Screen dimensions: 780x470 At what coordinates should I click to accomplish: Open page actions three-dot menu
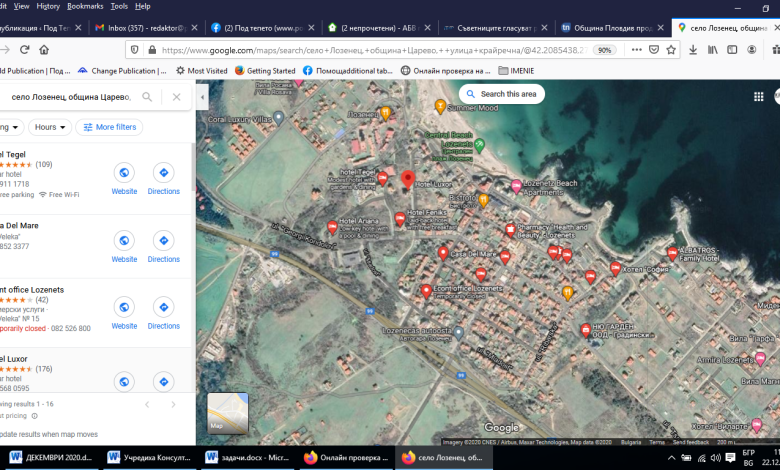[637, 50]
